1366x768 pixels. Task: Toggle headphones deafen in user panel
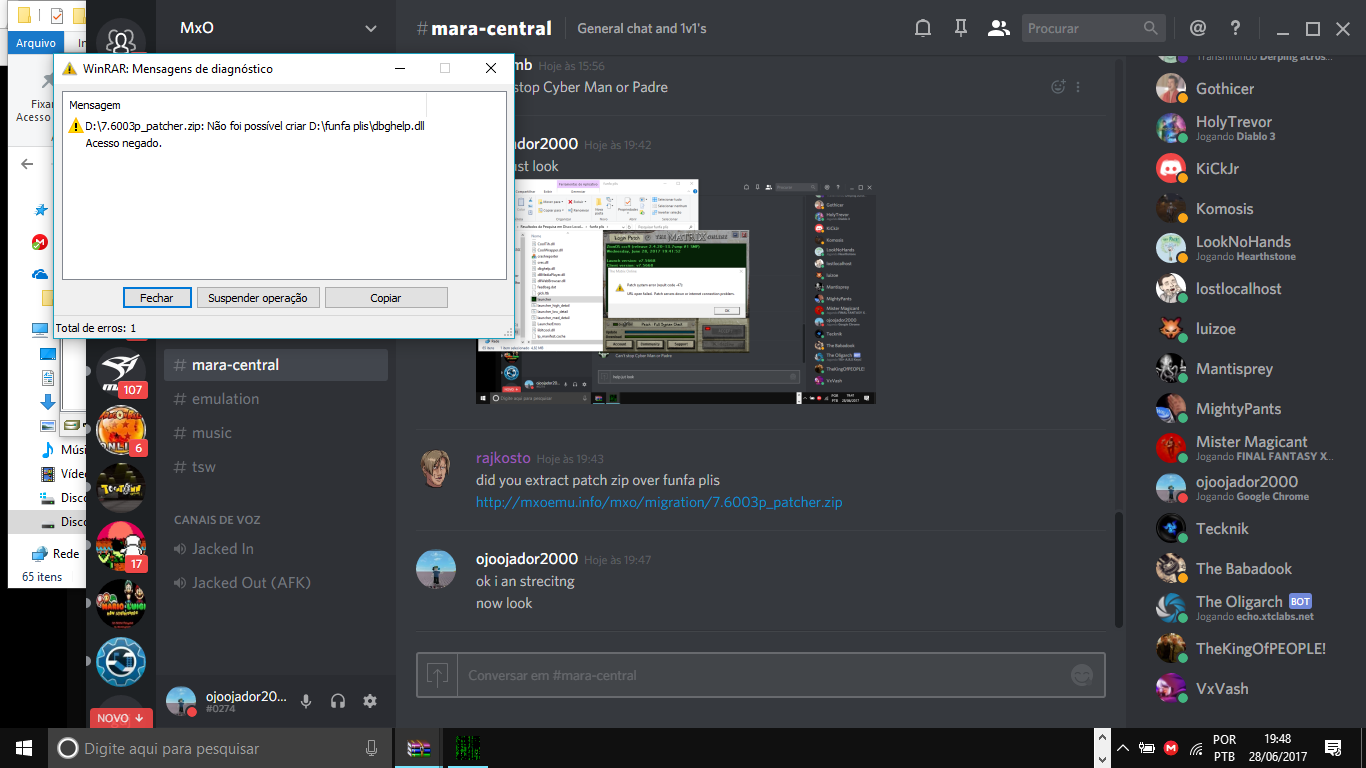point(338,701)
